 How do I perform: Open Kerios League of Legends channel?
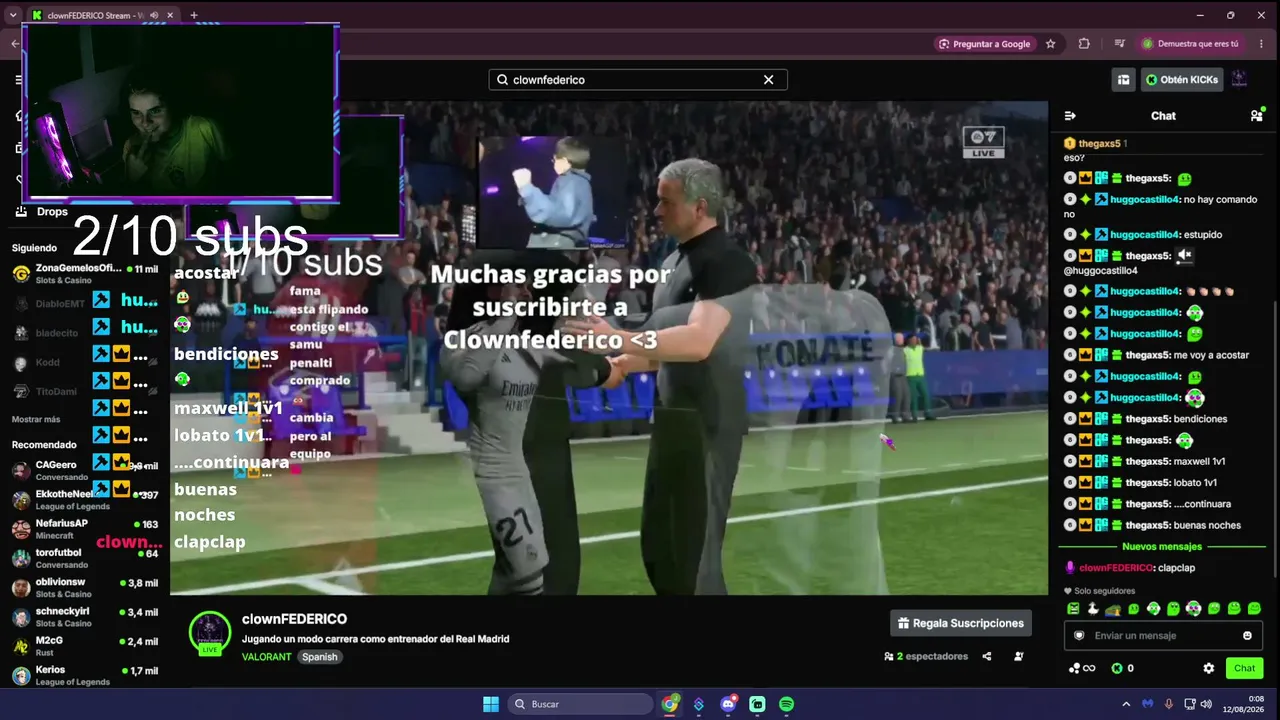pos(85,675)
